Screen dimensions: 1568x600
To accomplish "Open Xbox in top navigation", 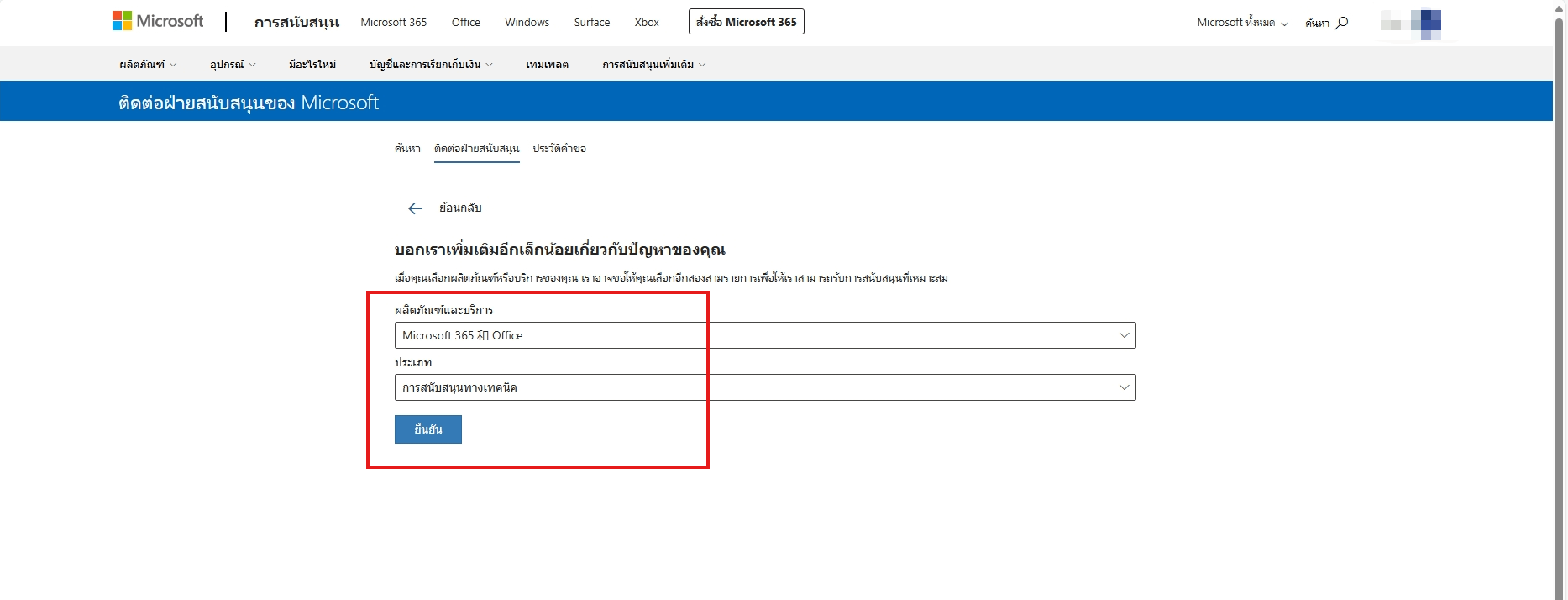I will point(647,23).
